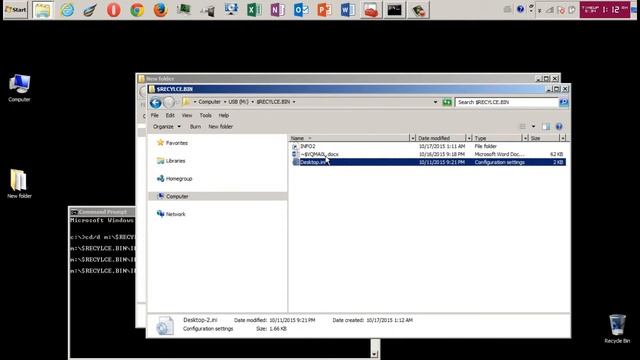This screenshot has width=640, height=360.
Task: Open the view options dropdown arrow
Action: pos(533,127)
